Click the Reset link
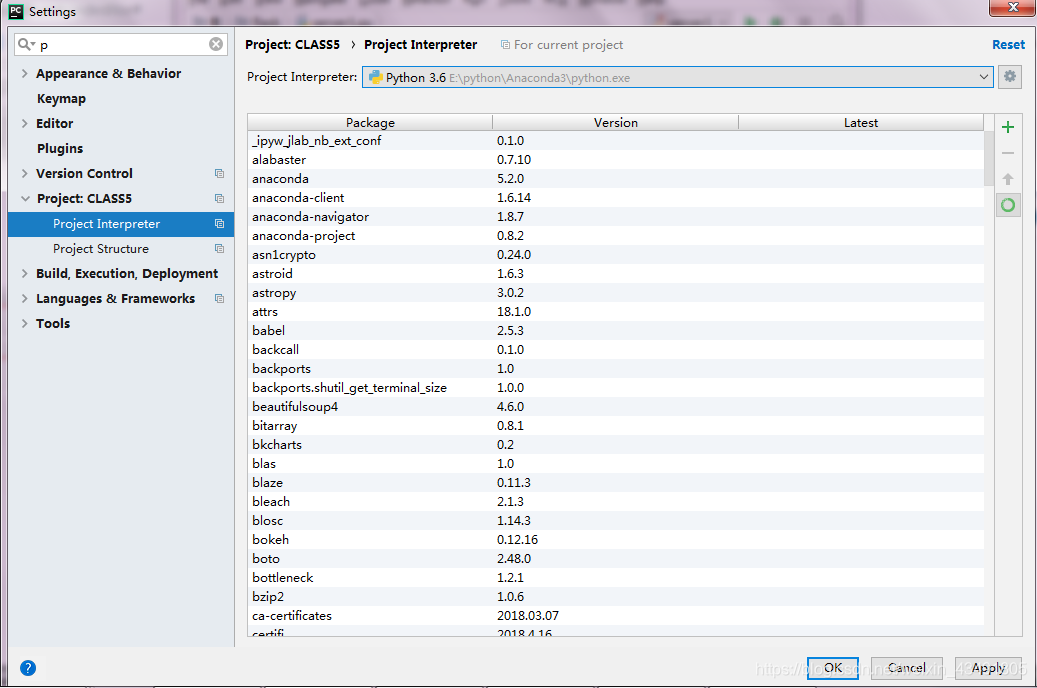The height and width of the screenshot is (688, 1037). 1008,44
